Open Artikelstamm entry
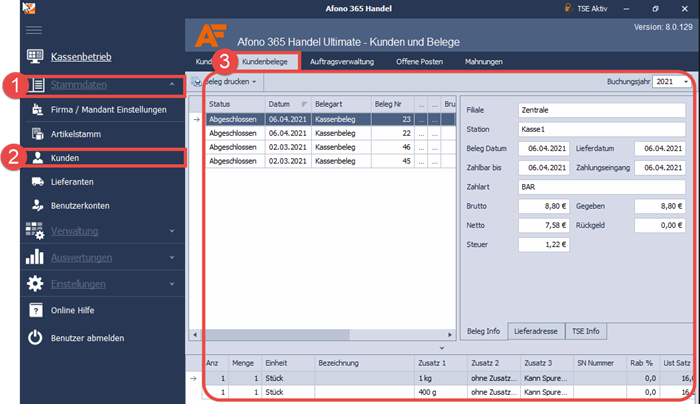The height and width of the screenshot is (404, 700). tap(76, 134)
